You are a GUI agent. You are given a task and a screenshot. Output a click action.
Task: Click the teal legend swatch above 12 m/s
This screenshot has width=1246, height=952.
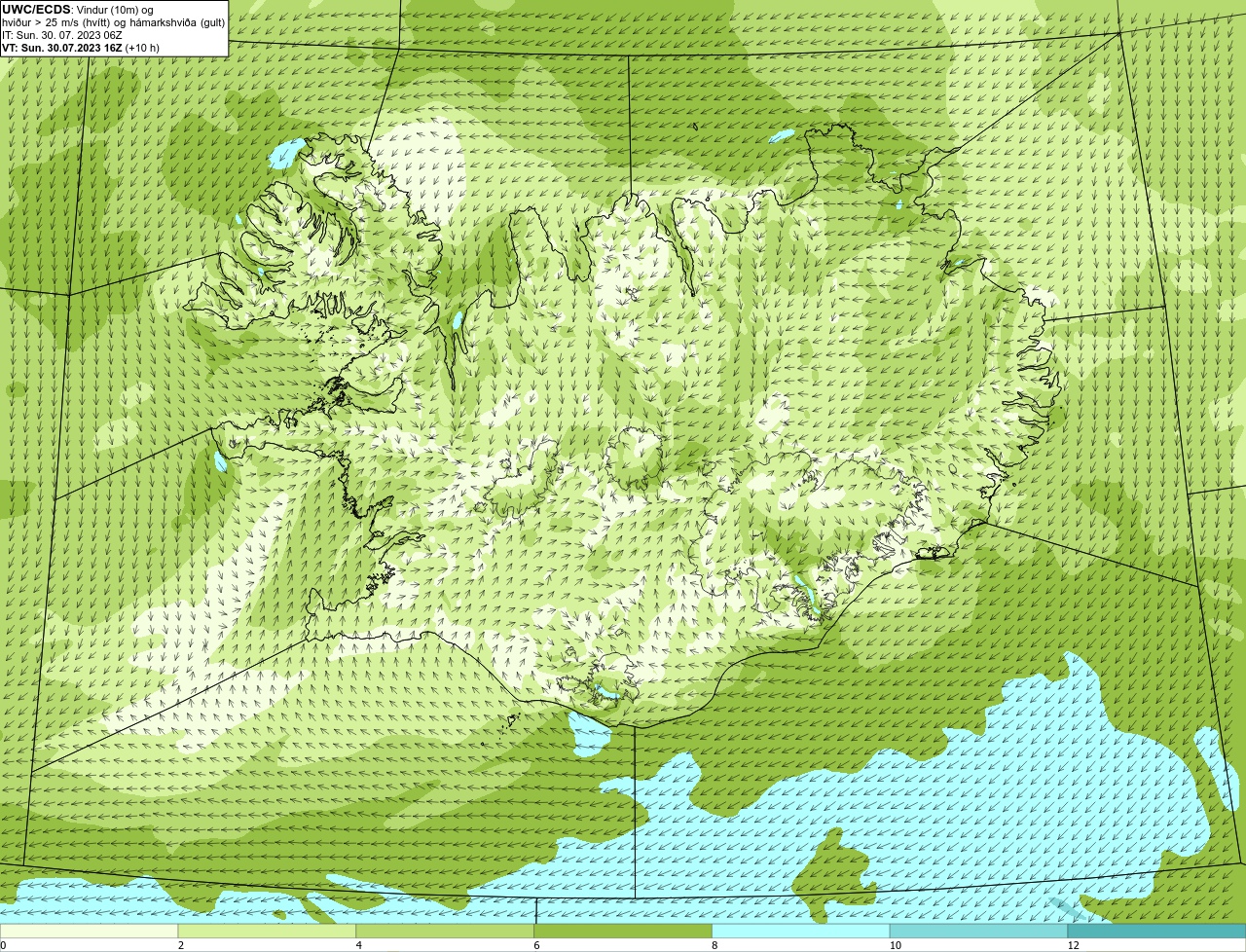coord(1157,931)
